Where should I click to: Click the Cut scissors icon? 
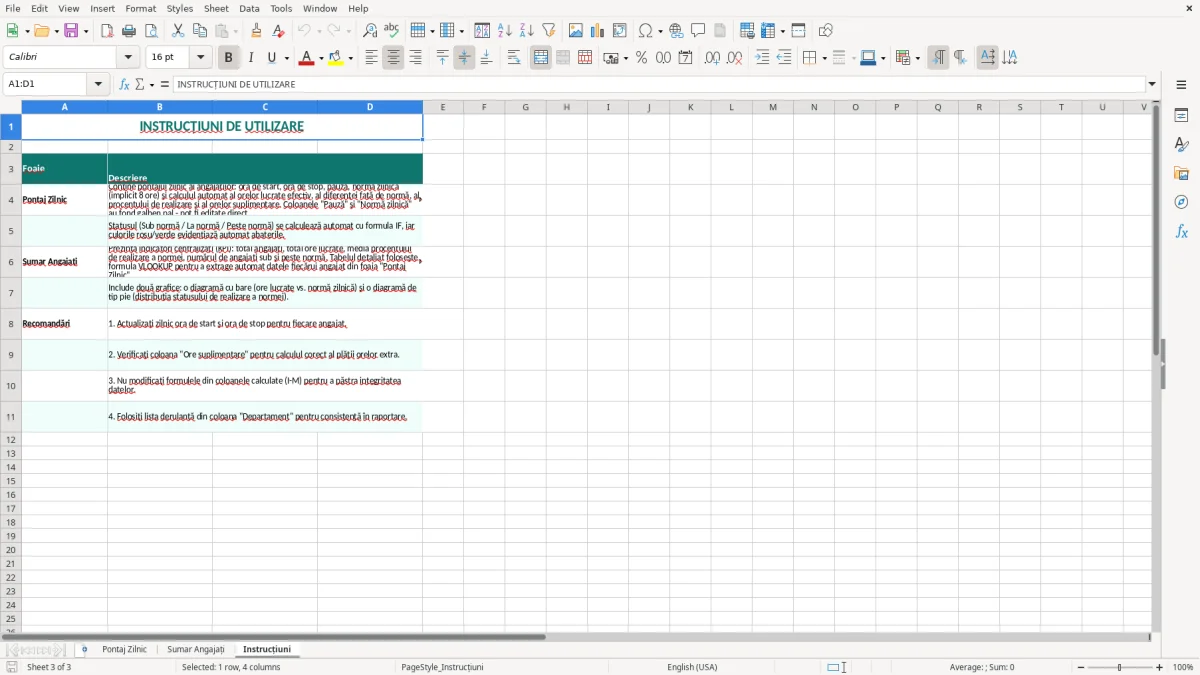178,31
